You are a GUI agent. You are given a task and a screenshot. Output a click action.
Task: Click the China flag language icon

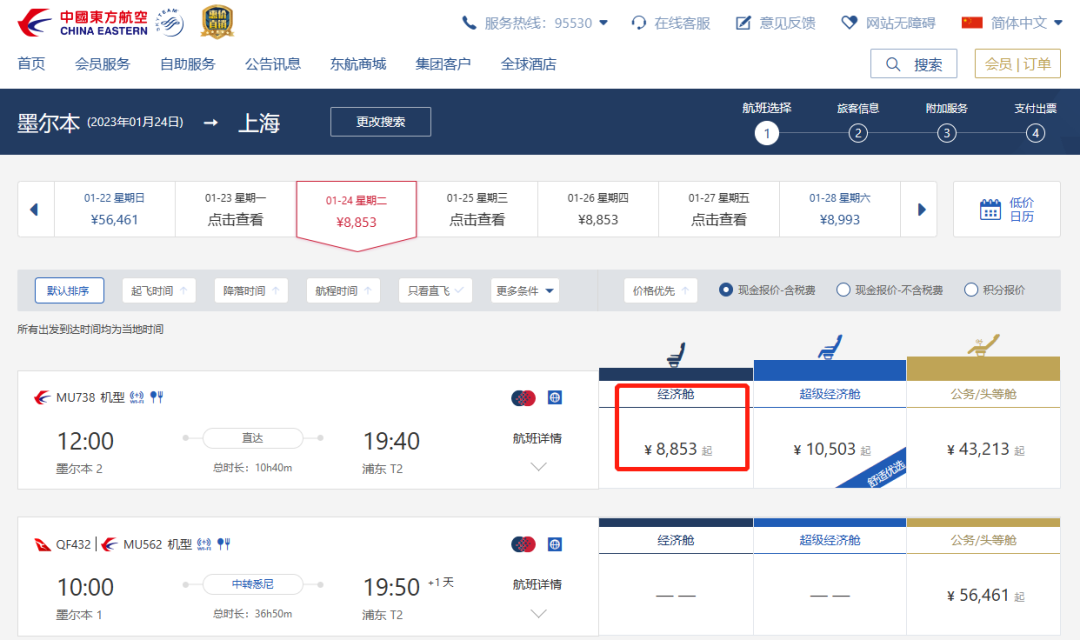pos(972,23)
